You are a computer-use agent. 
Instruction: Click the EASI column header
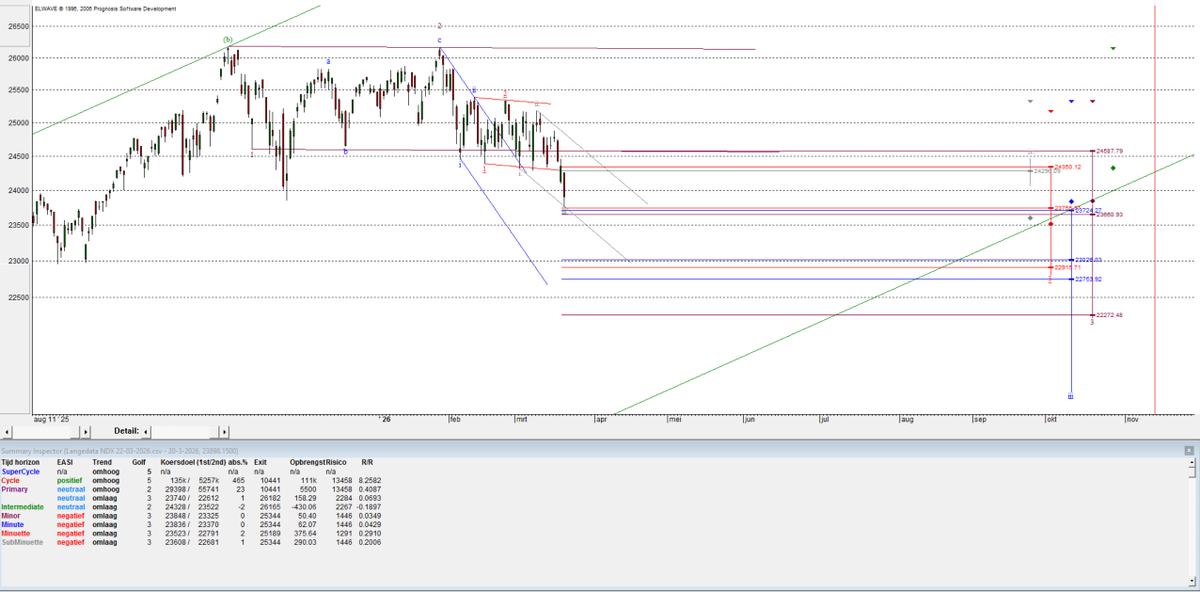pos(66,462)
